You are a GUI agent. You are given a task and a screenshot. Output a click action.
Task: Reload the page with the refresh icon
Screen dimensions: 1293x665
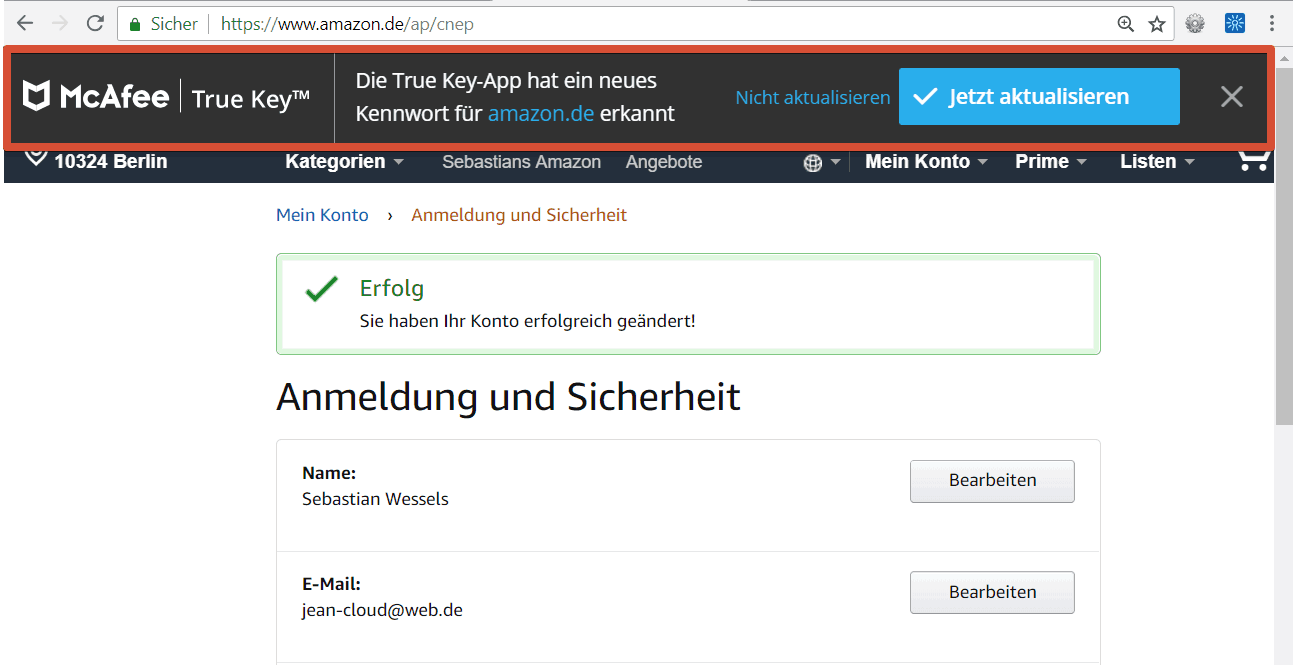click(x=95, y=23)
